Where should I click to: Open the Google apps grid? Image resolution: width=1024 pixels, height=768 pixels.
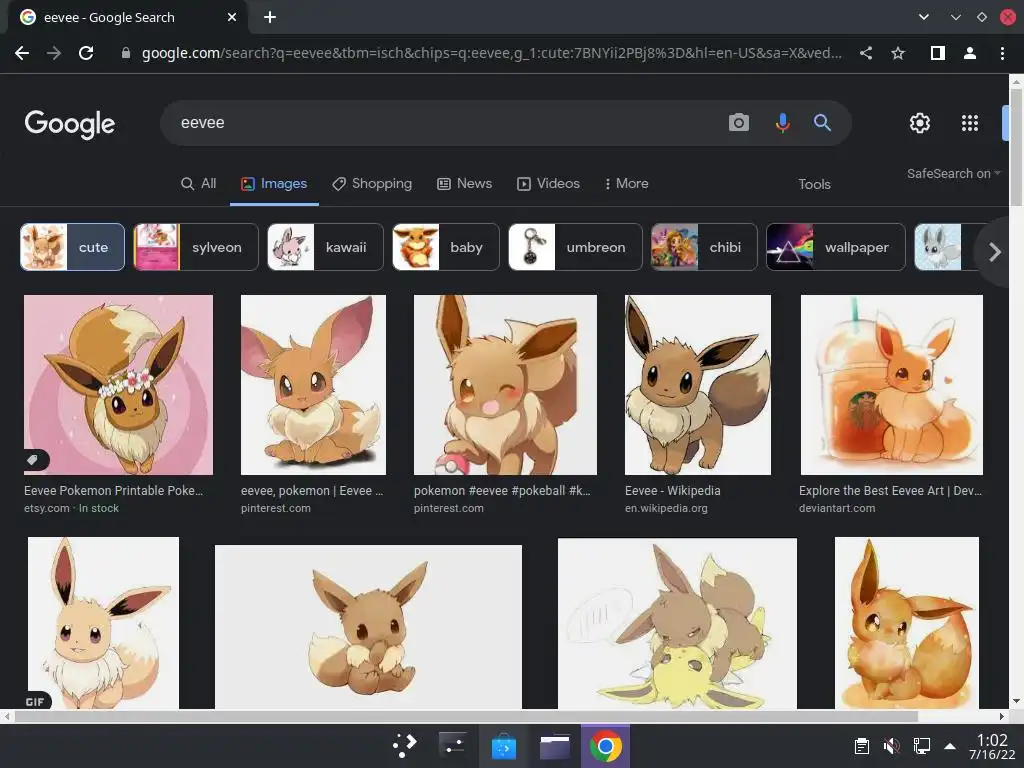point(970,123)
